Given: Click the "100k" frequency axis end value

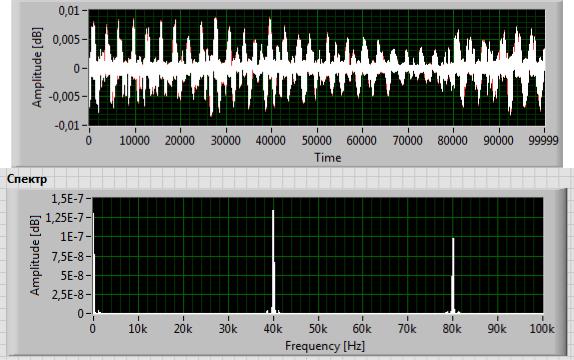Looking at the screenshot, I should pyautogui.click(x=542, y=329).
